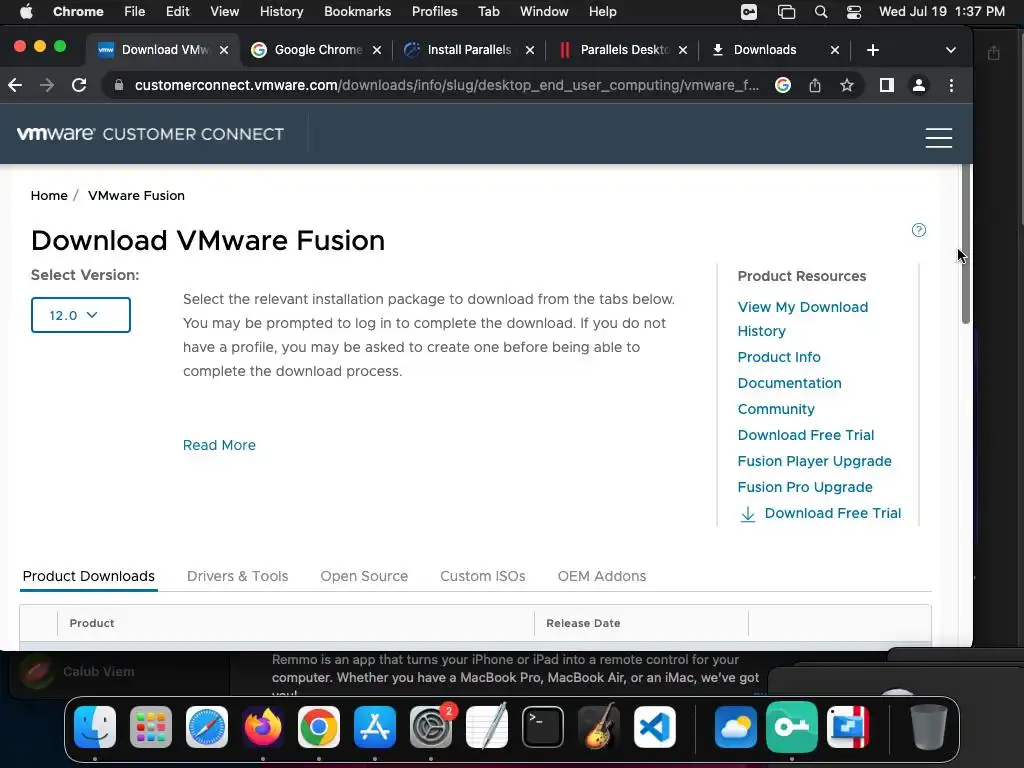Open the Community link

(776, 409)
